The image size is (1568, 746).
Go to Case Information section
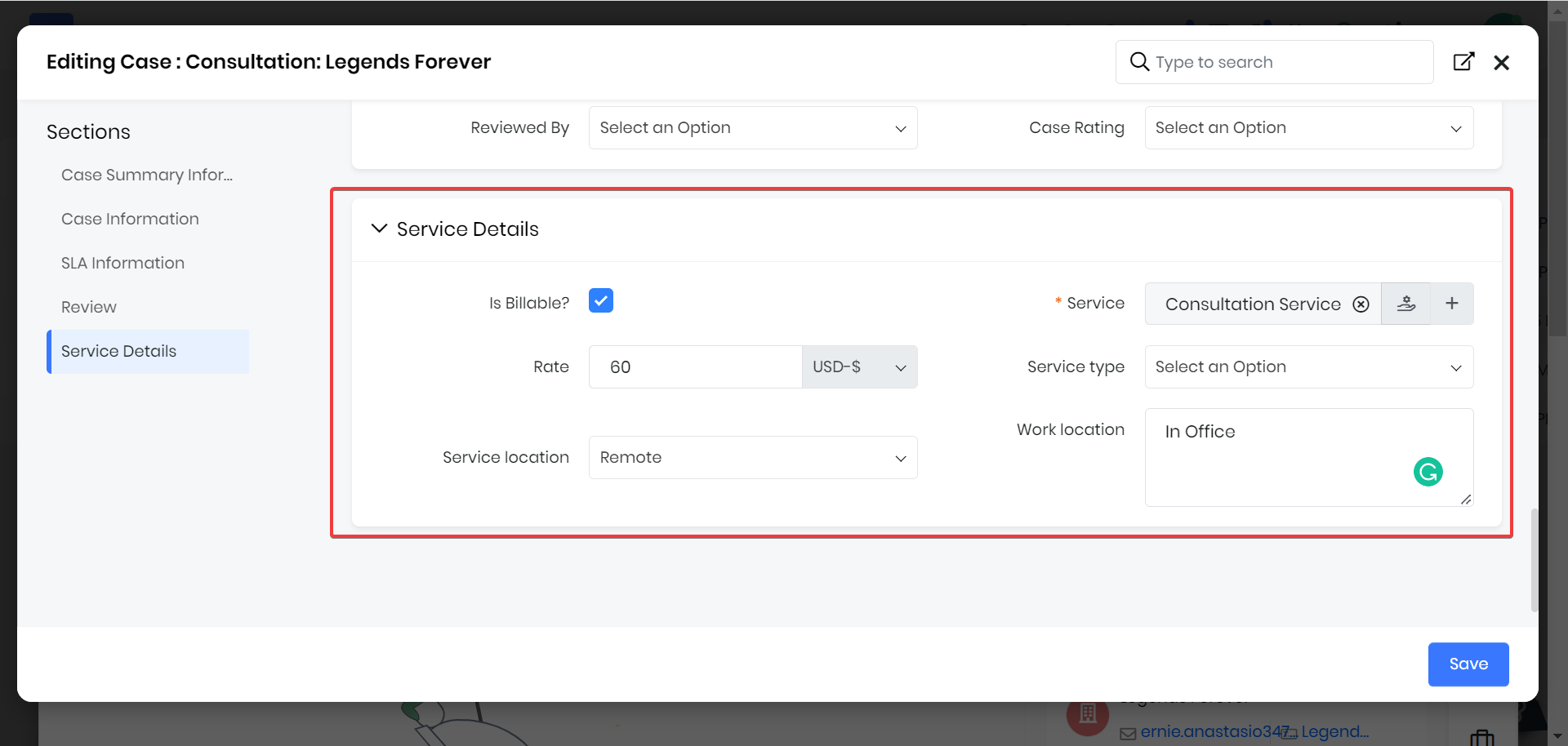point(130,219)
